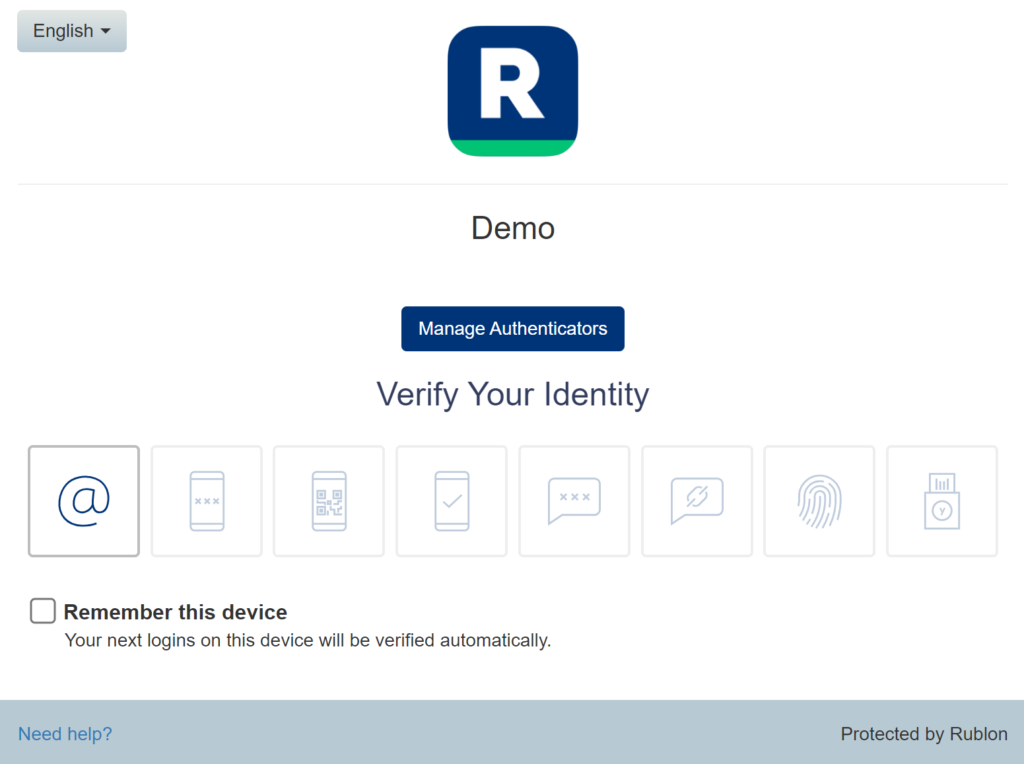Viewport: 1024px width, 764px height.
Task: Choose the YubiKey security key icon
Action: pos(942,501)
